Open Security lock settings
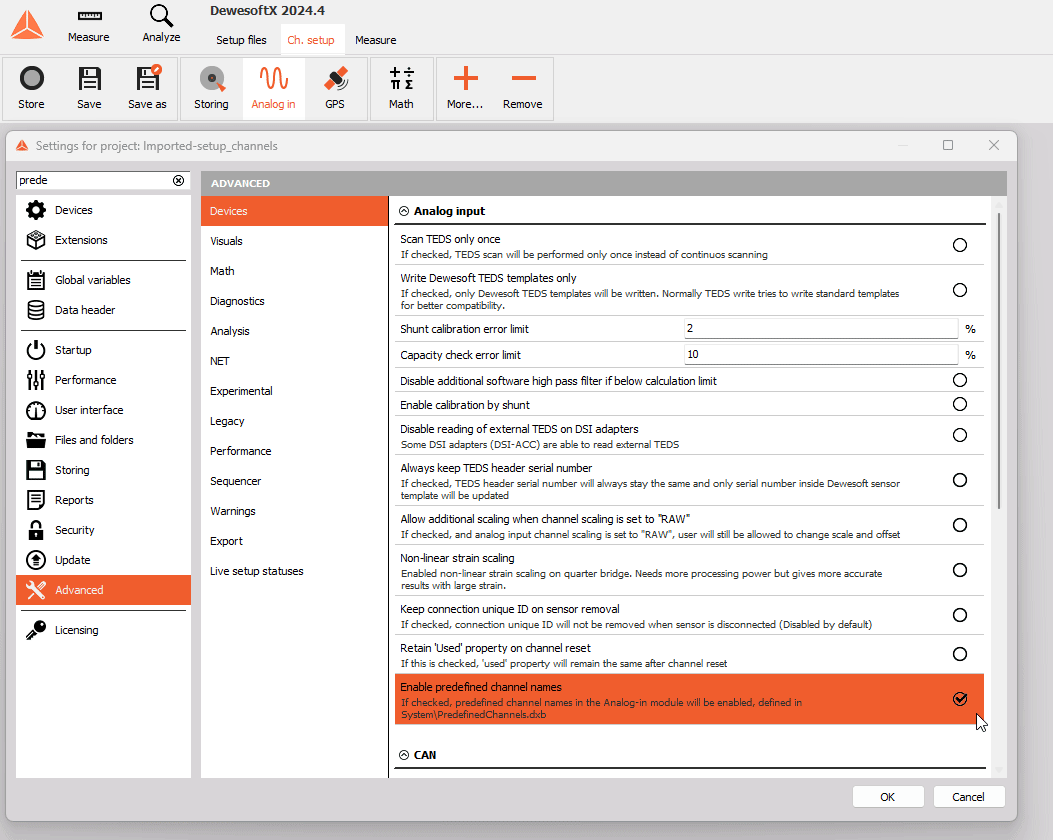 click(103, 530)
